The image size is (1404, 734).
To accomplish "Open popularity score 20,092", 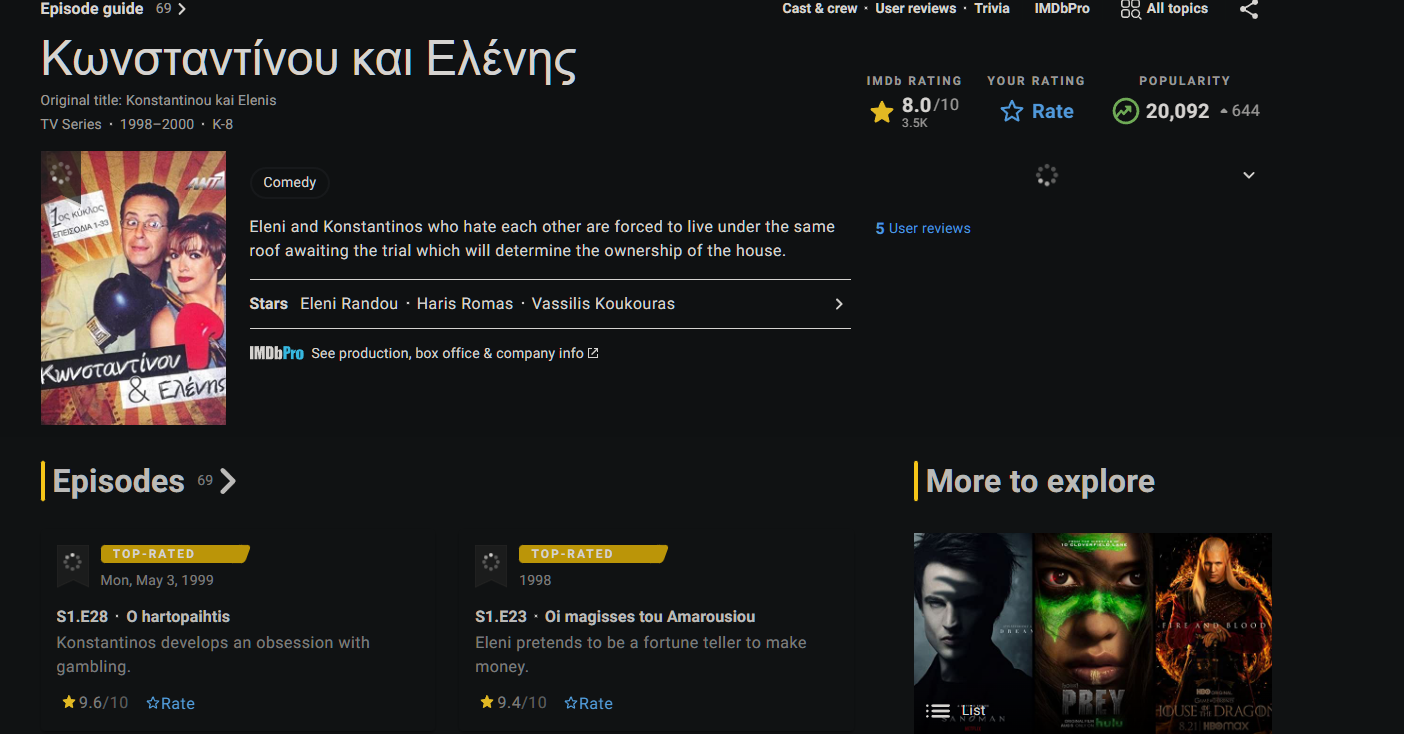I will [x=1177, y=111].
